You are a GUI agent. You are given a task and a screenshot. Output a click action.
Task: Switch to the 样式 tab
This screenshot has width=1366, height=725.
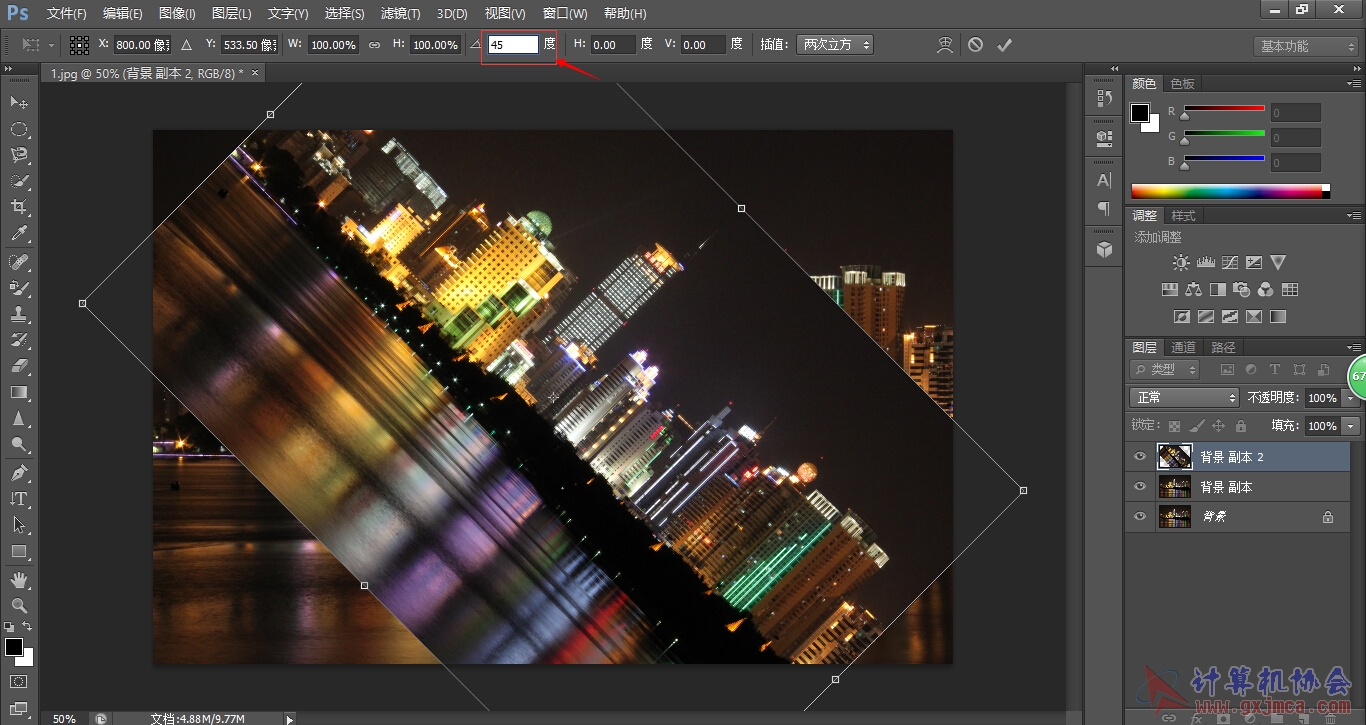[1184, 215]
